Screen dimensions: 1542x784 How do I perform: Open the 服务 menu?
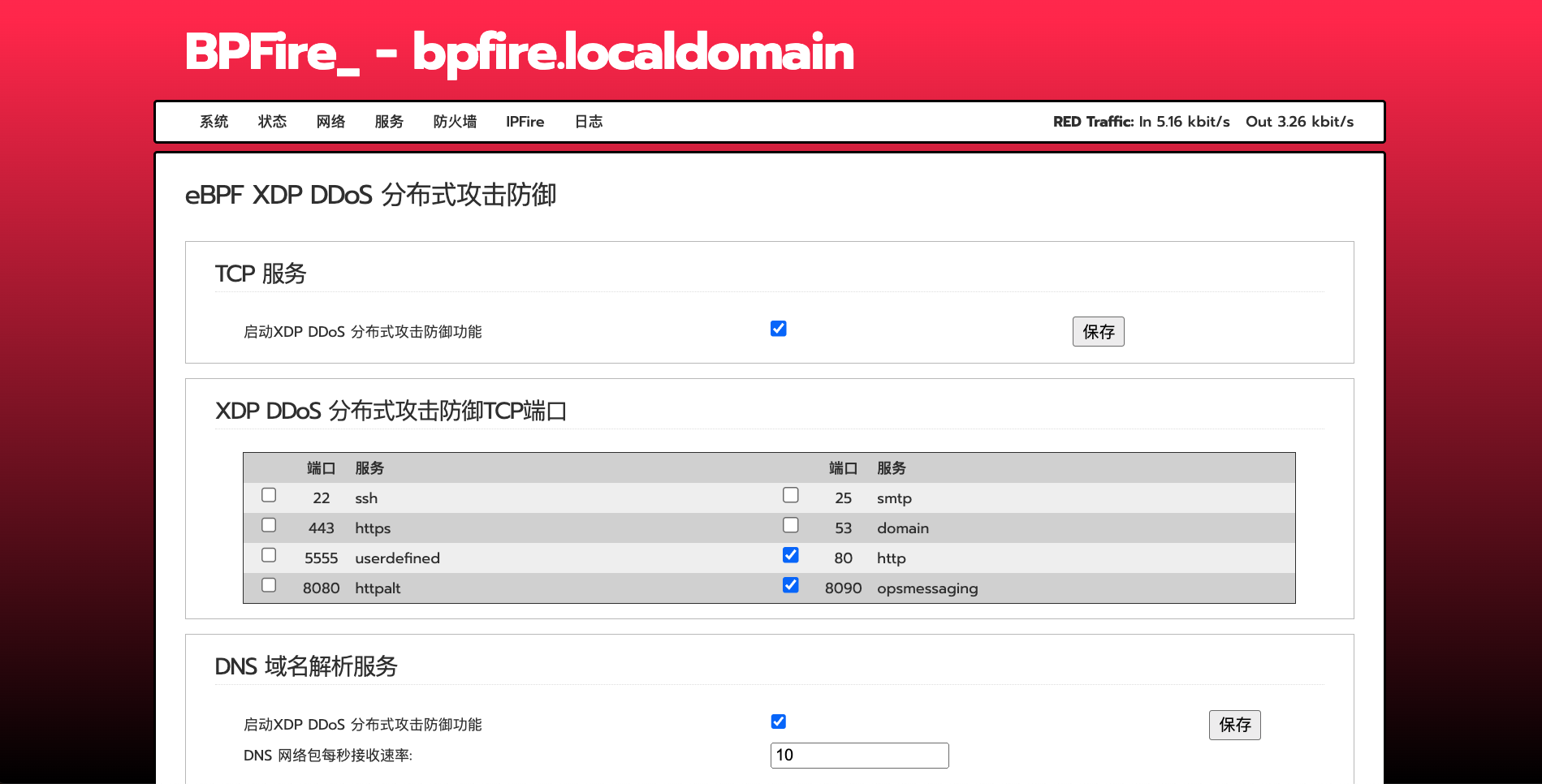click(x=389, y=122)
